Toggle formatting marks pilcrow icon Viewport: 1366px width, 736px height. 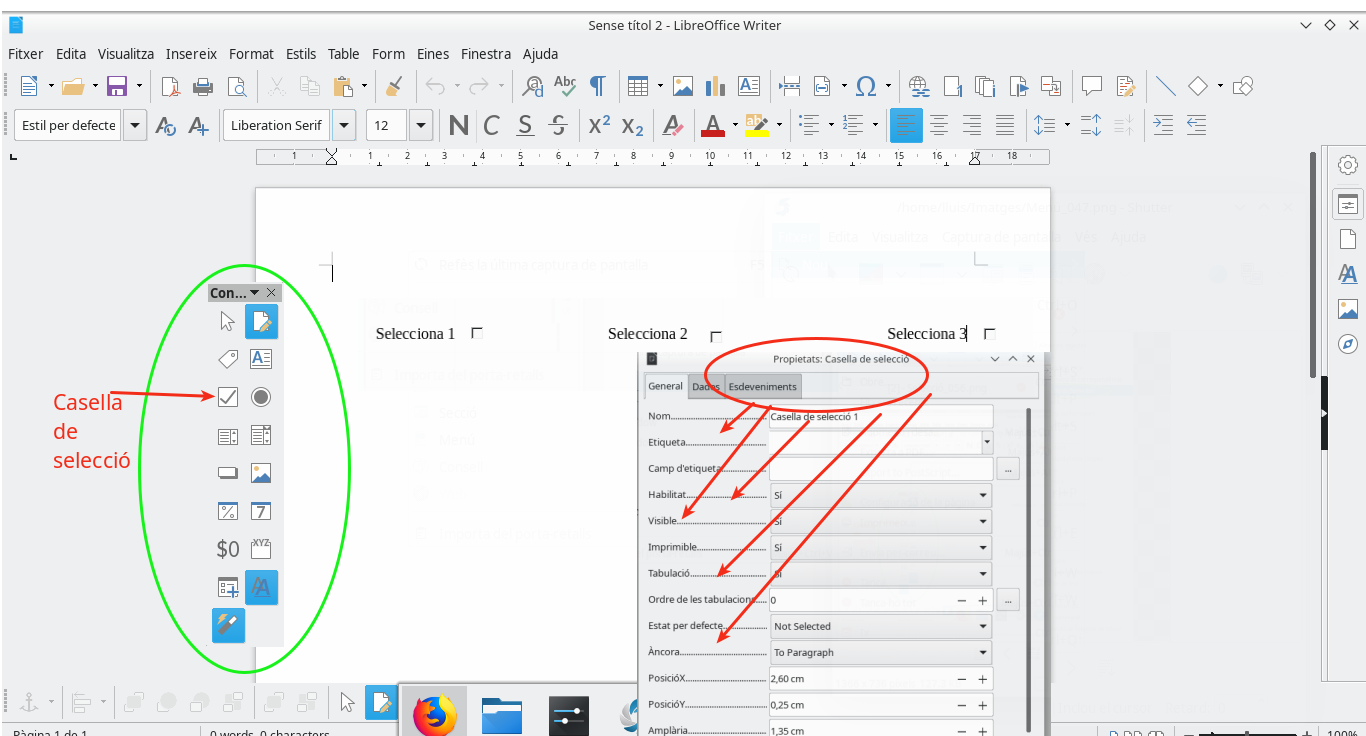597,86
